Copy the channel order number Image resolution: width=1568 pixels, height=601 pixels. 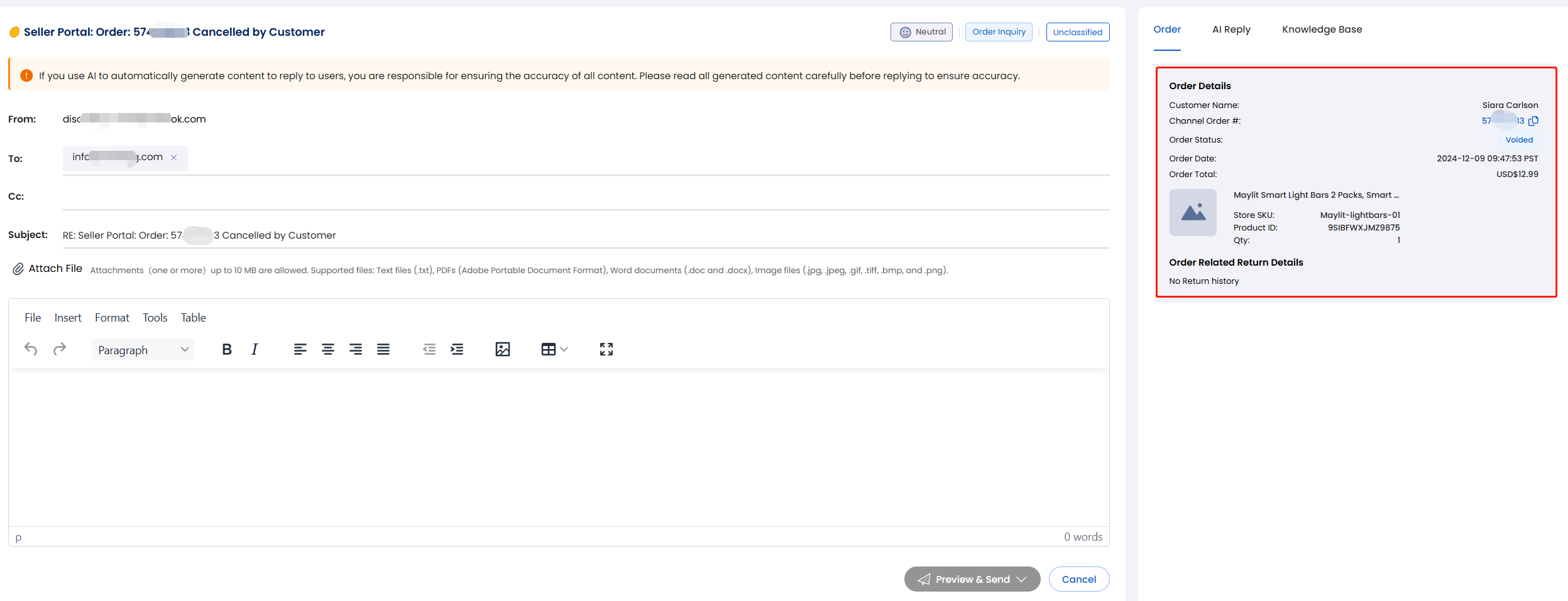[x=1533, y=121]
